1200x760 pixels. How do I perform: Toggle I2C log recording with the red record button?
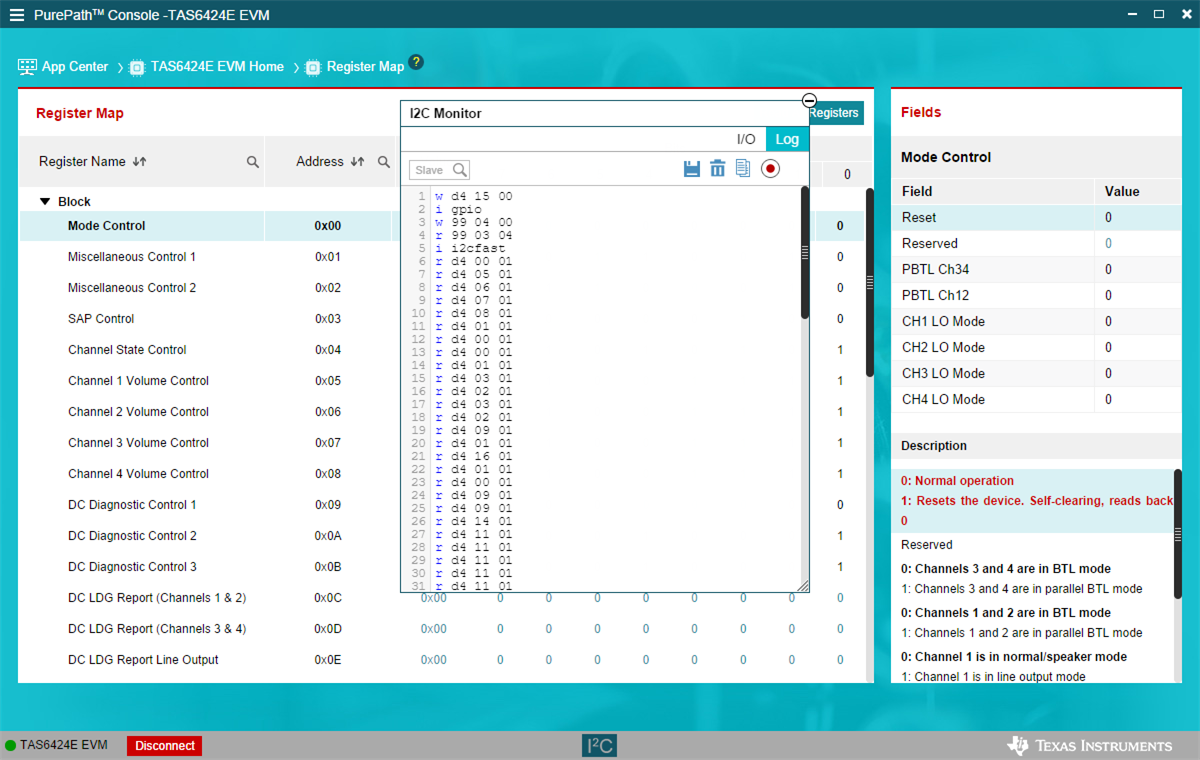pyautogui.click(x=770, y=169)
